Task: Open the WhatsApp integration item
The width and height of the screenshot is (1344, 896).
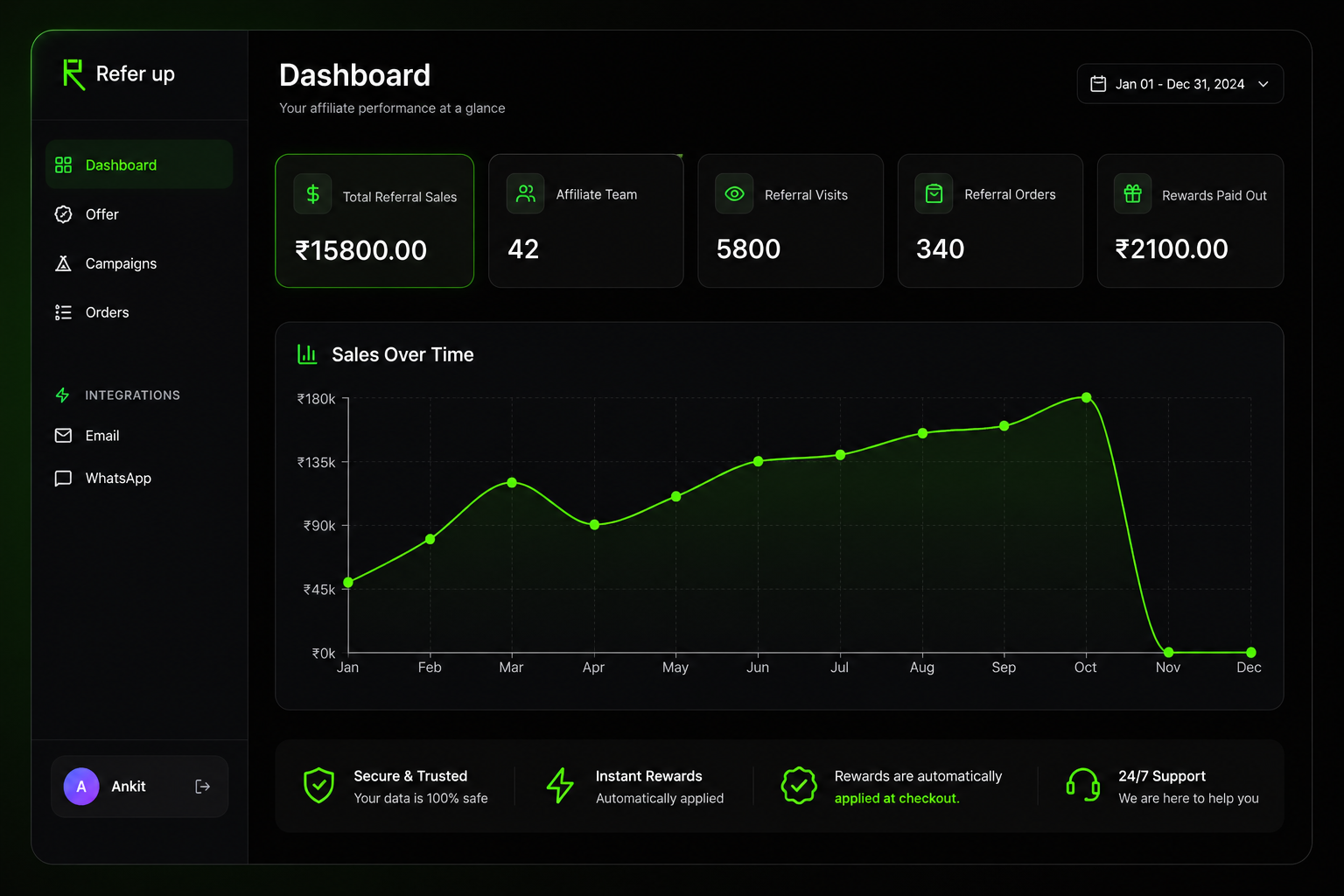Action: (x=139, y=479)
